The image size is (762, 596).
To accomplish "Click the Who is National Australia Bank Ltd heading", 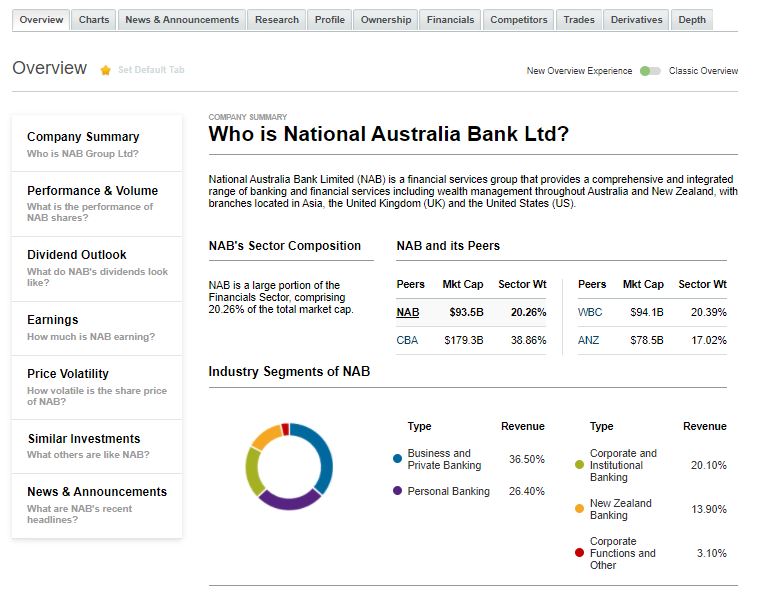I will pyautogui.click(x=388, y=134).
